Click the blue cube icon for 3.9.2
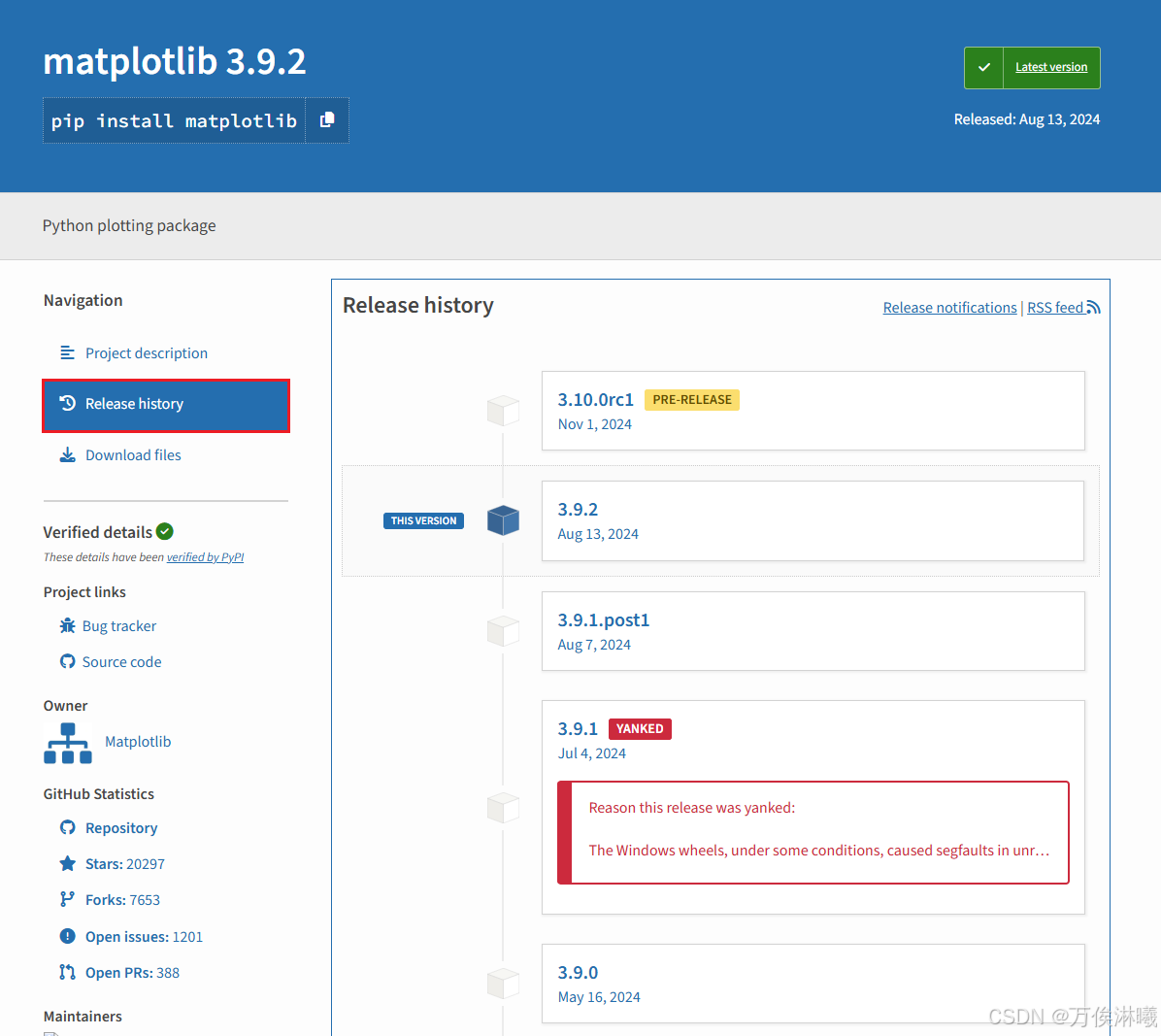Screen dimensions: 1161x1036 [x=504, y=520]
